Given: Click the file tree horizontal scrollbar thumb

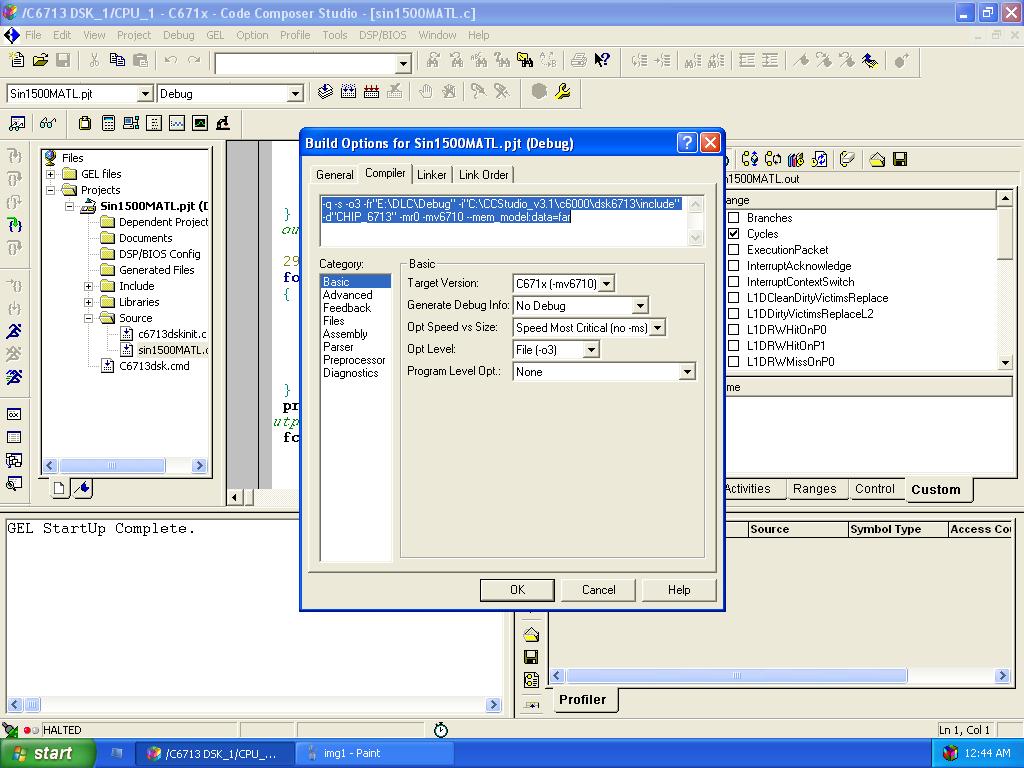Looking at the screenshot, I should click(x=112, y=466).
